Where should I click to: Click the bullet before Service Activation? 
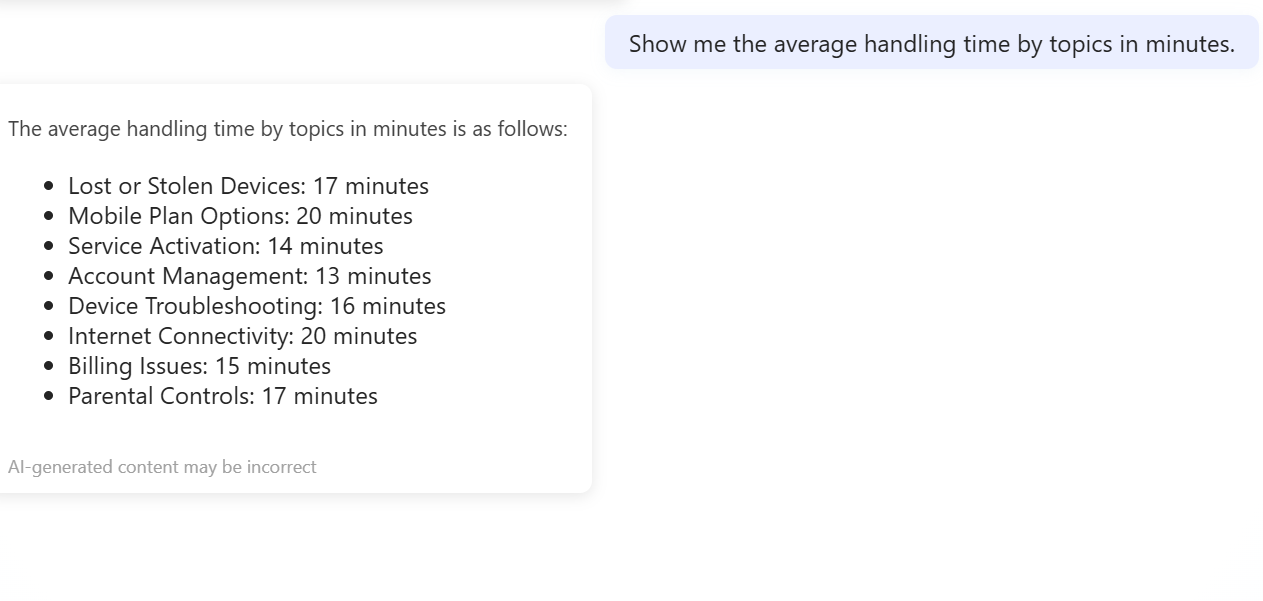point(49,246)
